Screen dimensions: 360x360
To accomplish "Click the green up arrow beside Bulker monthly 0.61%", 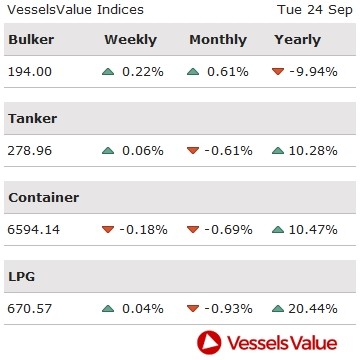I will pos(193,71).
